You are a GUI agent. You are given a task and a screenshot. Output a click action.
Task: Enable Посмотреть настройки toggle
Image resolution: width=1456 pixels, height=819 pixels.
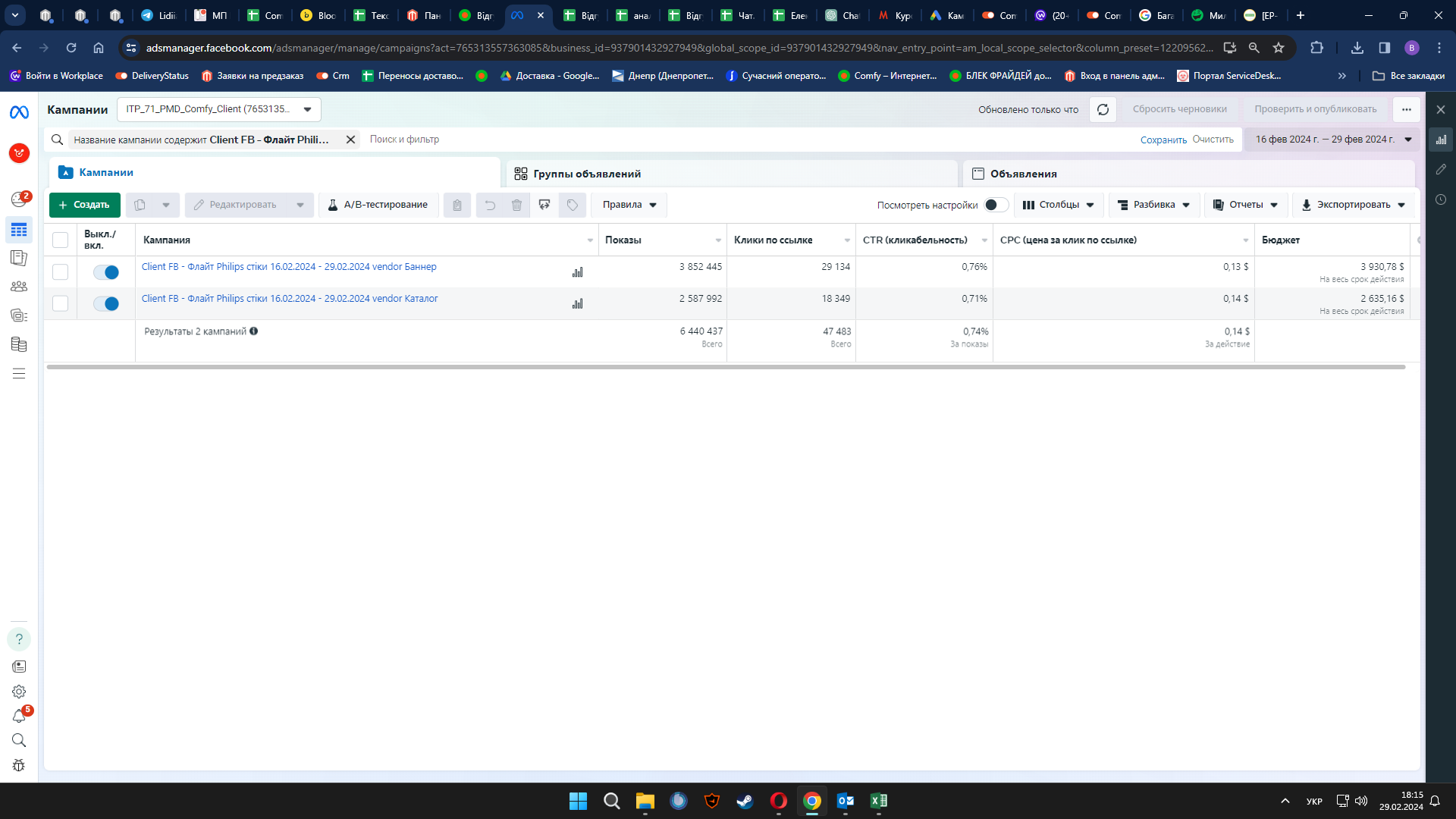[x=996, y=205]
